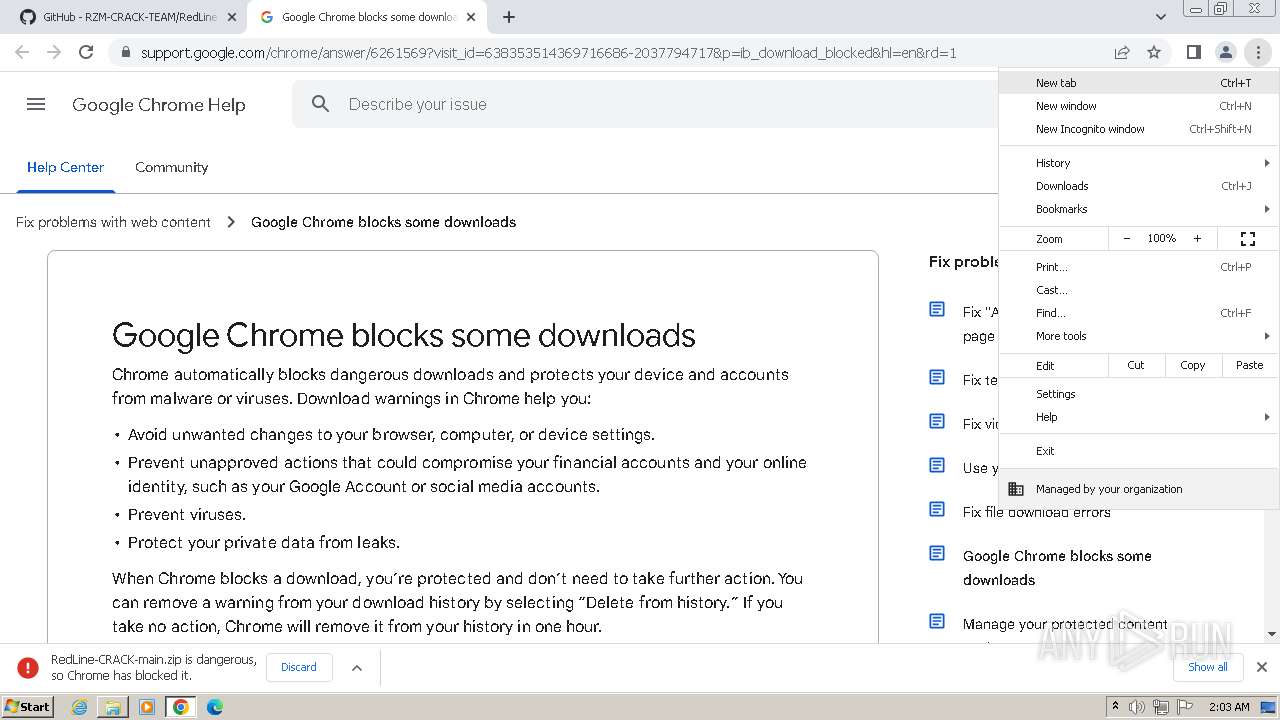Reload the current page
1280x720 pixels.
point(86,52)
